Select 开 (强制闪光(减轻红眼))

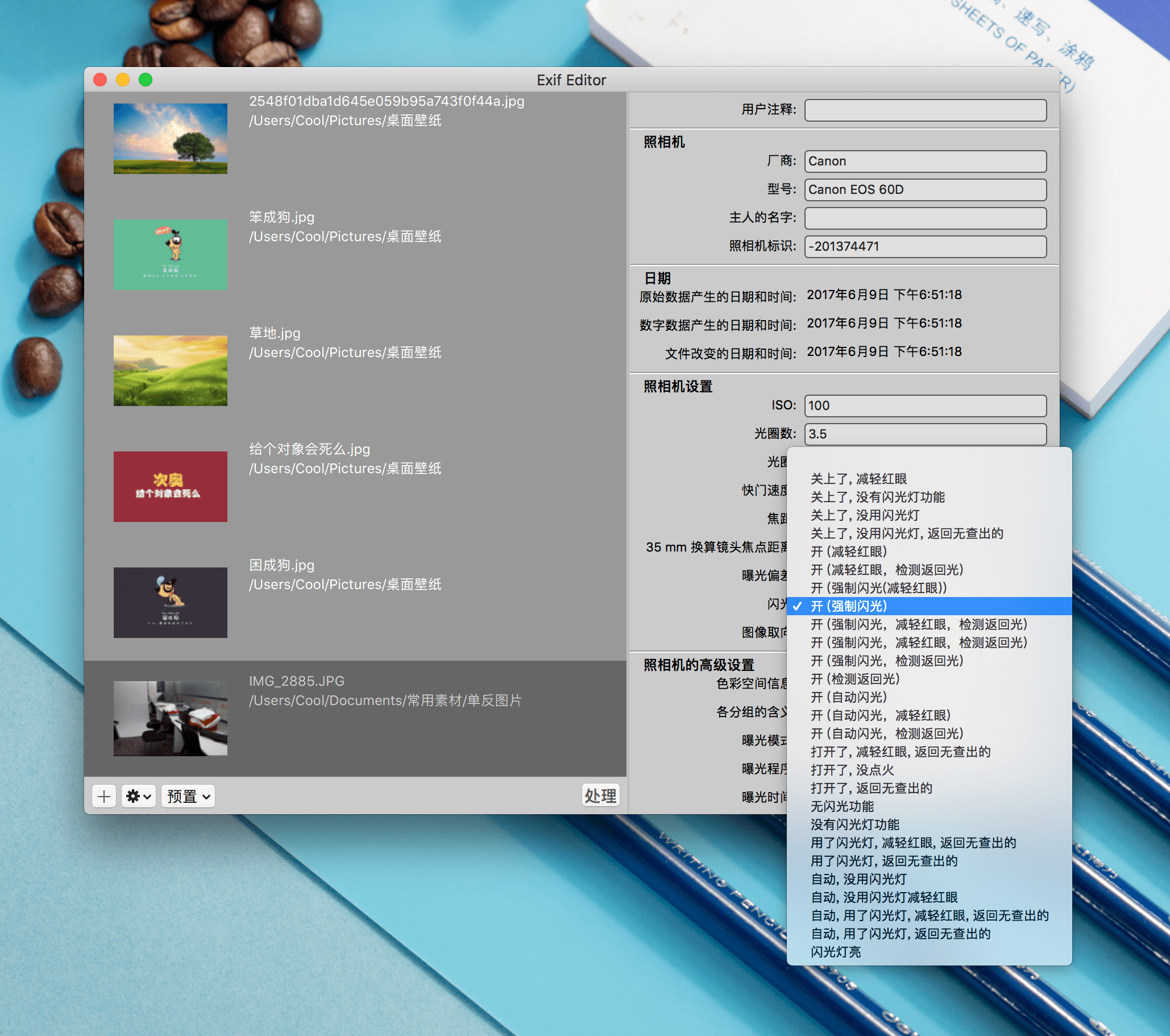pos(929,589)
